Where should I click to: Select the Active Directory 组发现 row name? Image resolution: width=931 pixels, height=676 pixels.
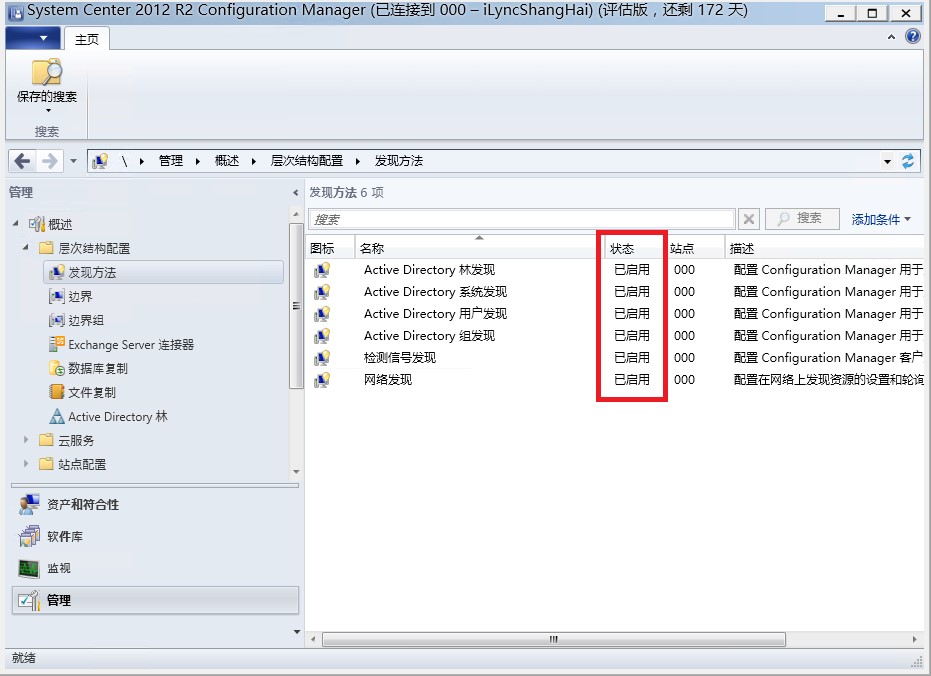[x=429, y=336]
